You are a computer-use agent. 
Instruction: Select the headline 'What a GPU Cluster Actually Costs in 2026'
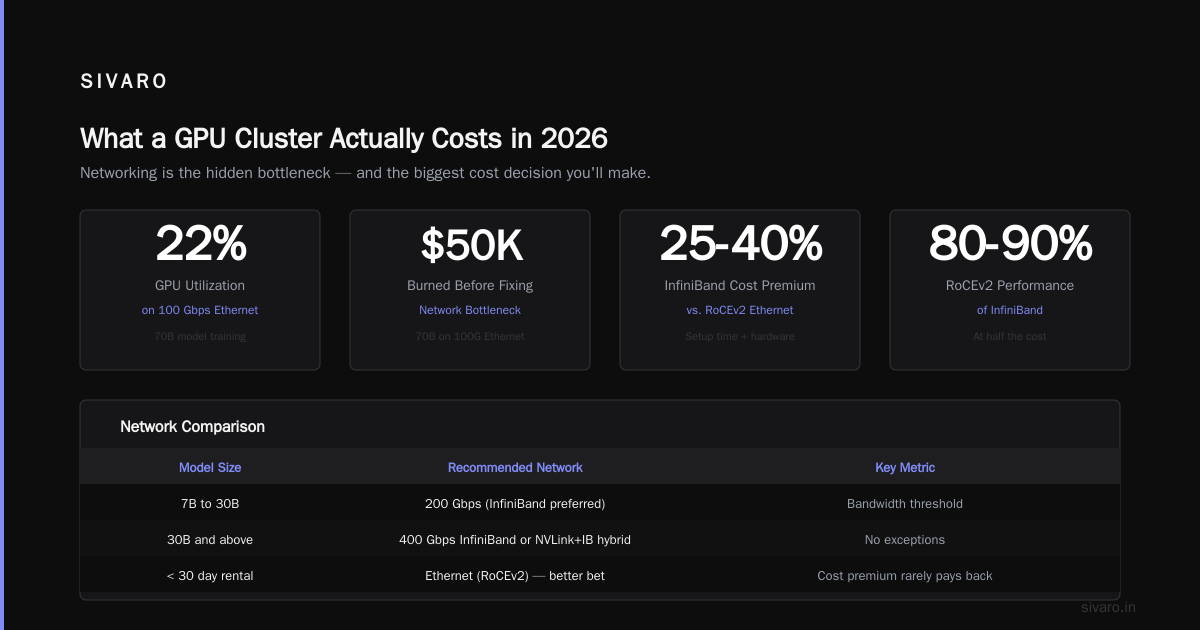point(344,138)
